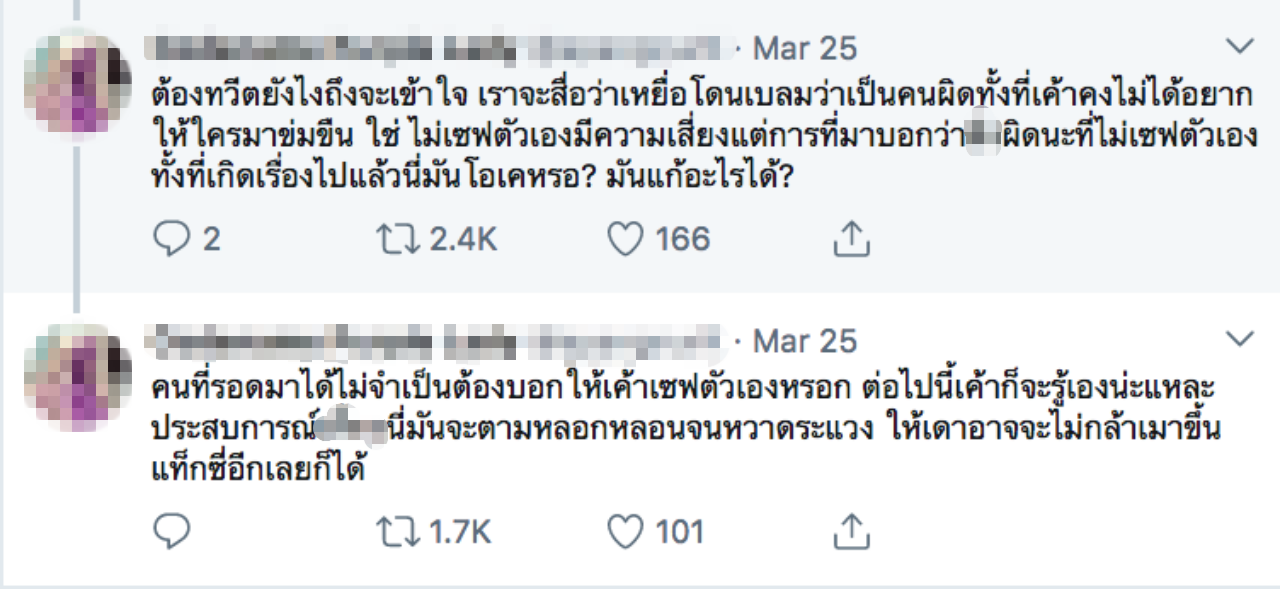Click the 166 likes count
The width and height of the screenshot is (1280, 589).
tap(683, 239)
